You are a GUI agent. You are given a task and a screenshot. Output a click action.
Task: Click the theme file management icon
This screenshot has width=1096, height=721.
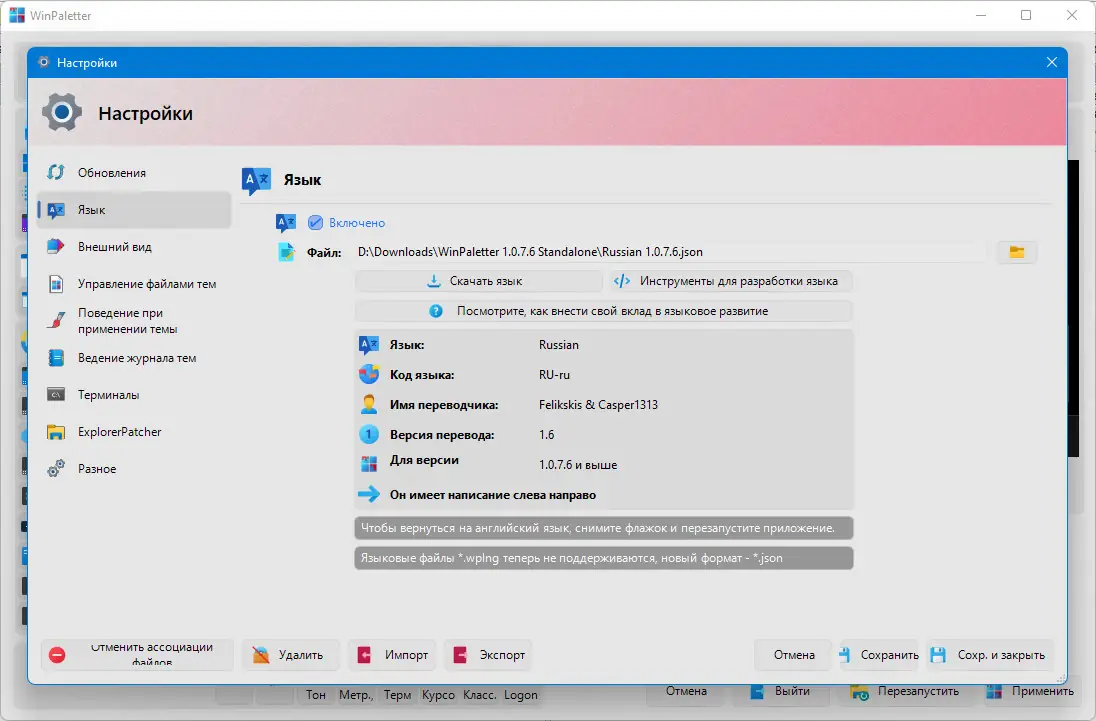point(56,284)
